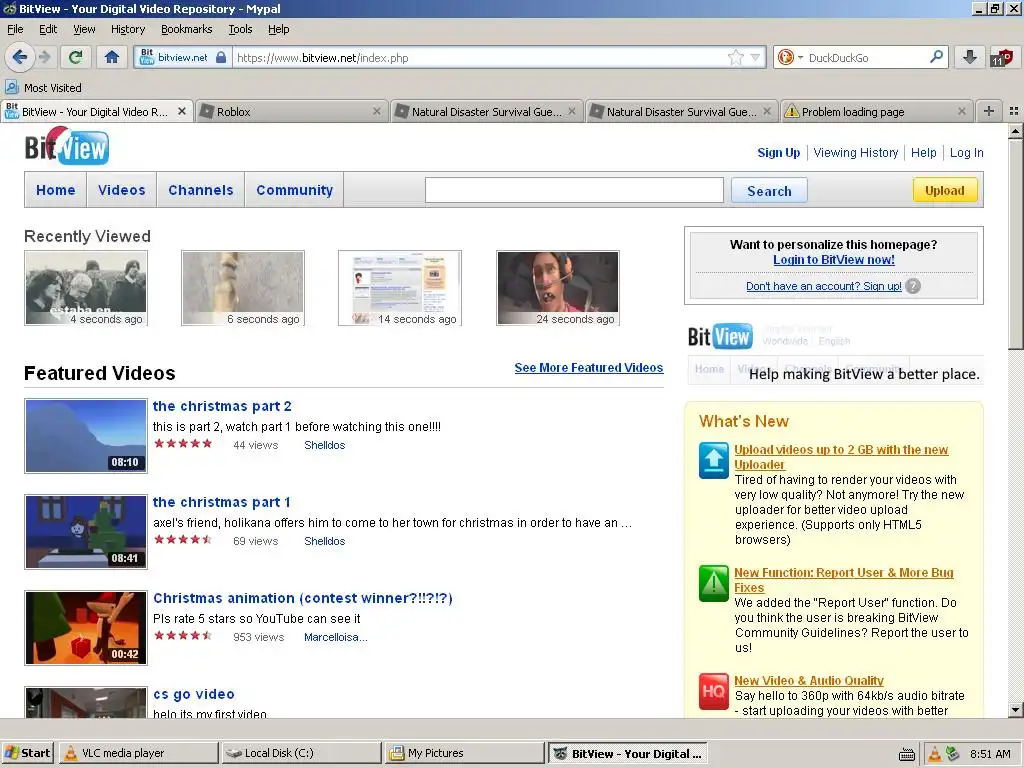This screenshot has width=1024, height=768.
Task: Click the padlock site security icon
Action: pyautogui.click(x=221, y=57)
